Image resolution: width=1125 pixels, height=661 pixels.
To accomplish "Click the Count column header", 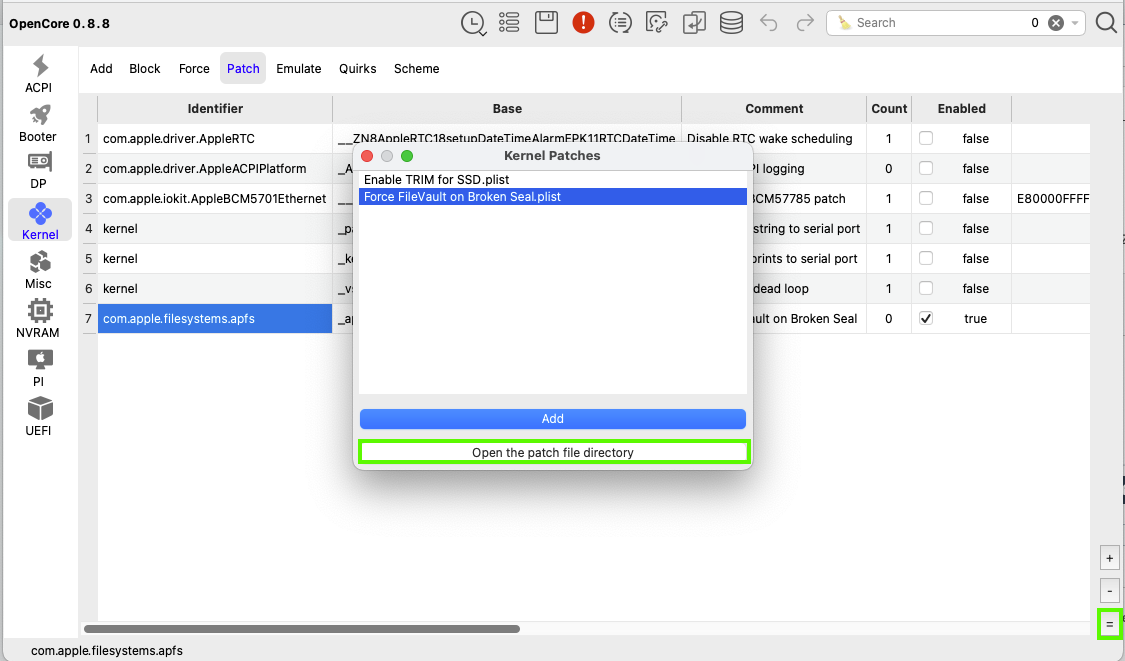I will pyautogui.click(x=889, y=108).
